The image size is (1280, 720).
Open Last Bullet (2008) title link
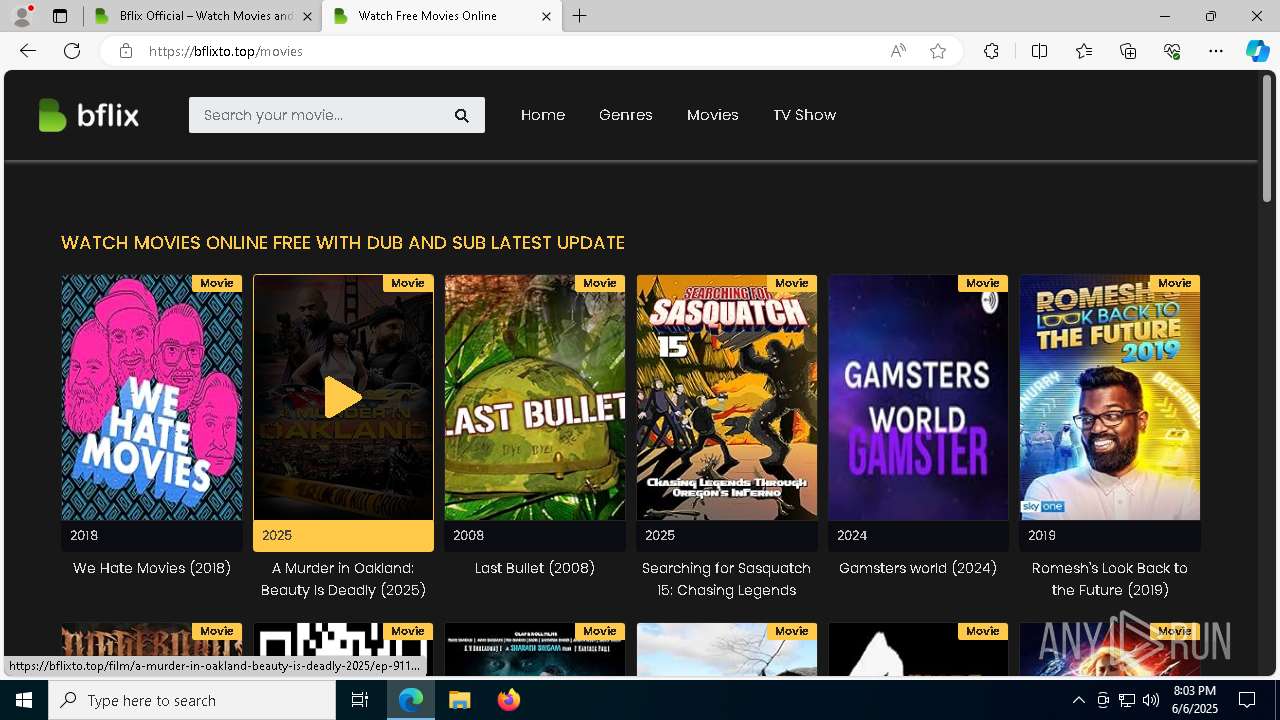click(535, 568)
